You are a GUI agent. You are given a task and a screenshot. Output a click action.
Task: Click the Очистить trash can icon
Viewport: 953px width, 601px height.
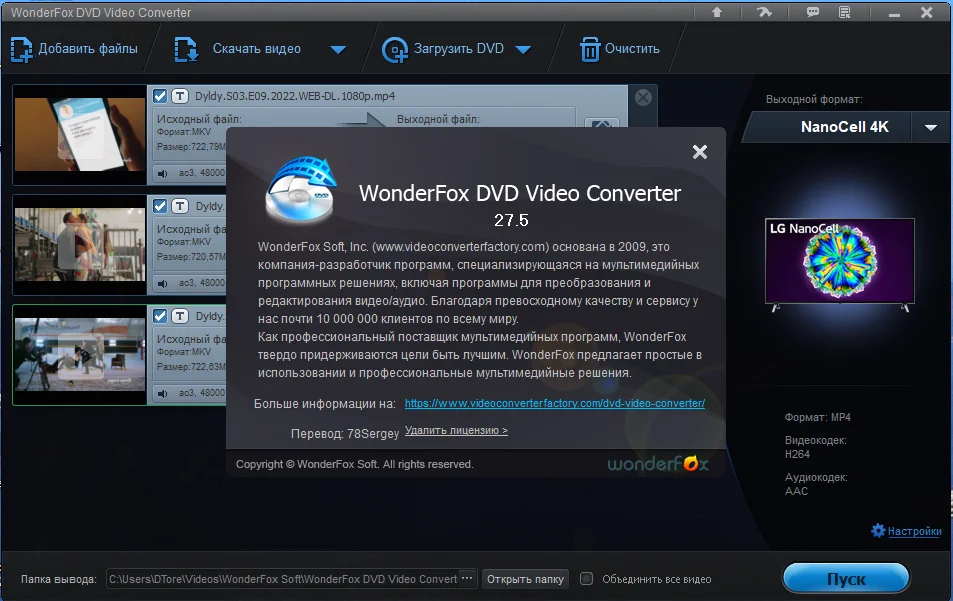coord(590,50)
